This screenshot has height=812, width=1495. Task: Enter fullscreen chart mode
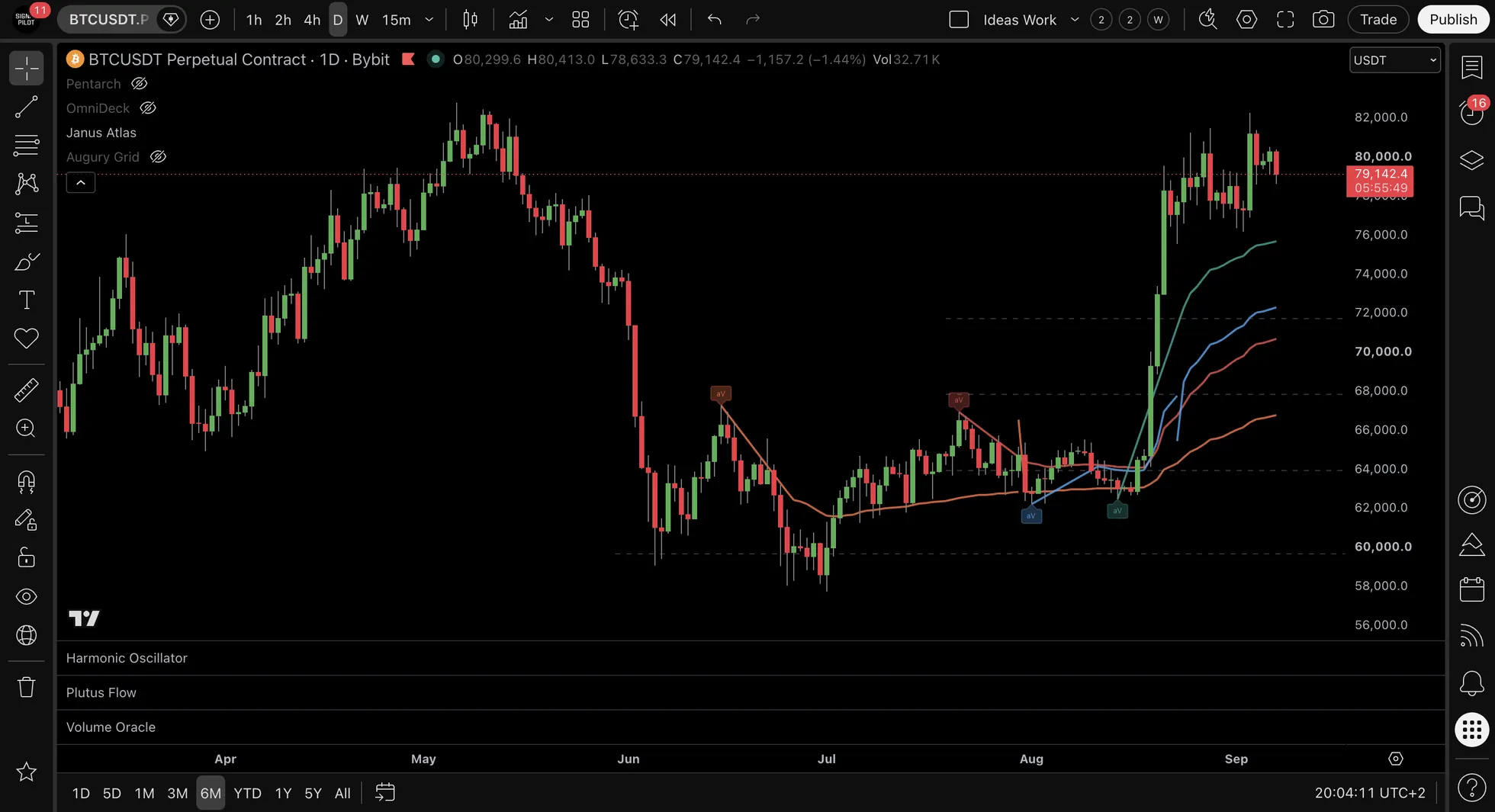(x=1285, y=20)
